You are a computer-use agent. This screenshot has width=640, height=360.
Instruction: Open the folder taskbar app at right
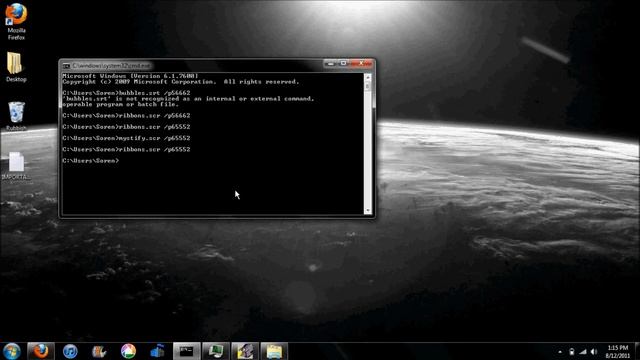pyautogui.click(x=274, y=351)
